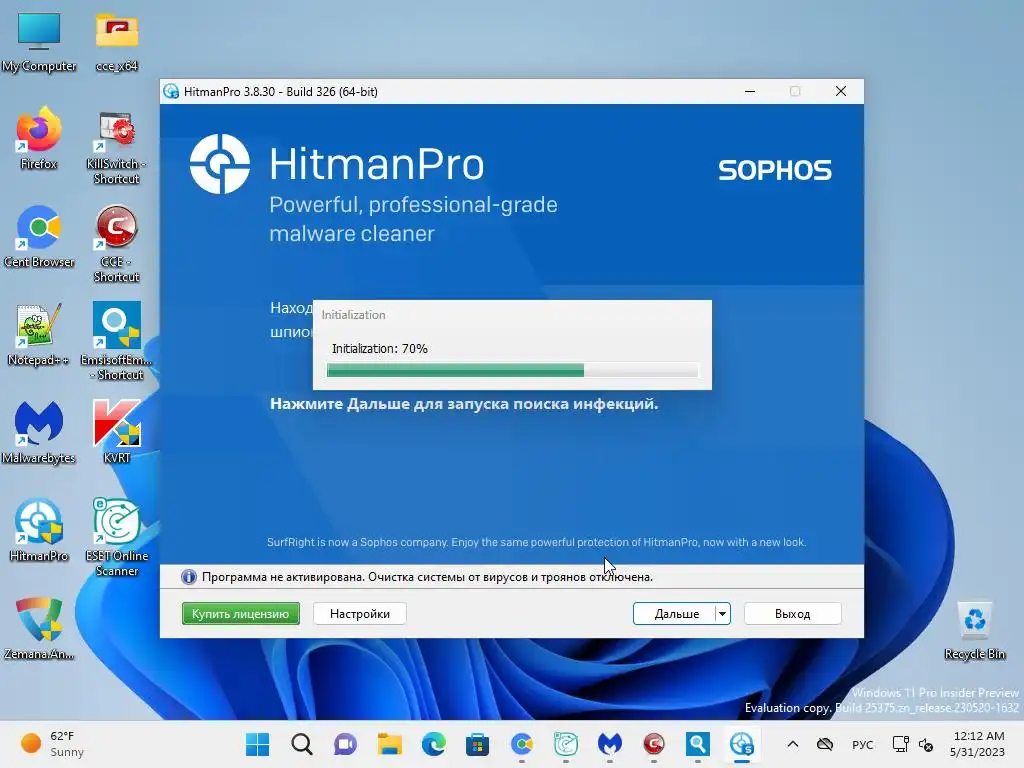Click the Купить лицензию button
Screen dimensions: 1024x768
(240, 614)
